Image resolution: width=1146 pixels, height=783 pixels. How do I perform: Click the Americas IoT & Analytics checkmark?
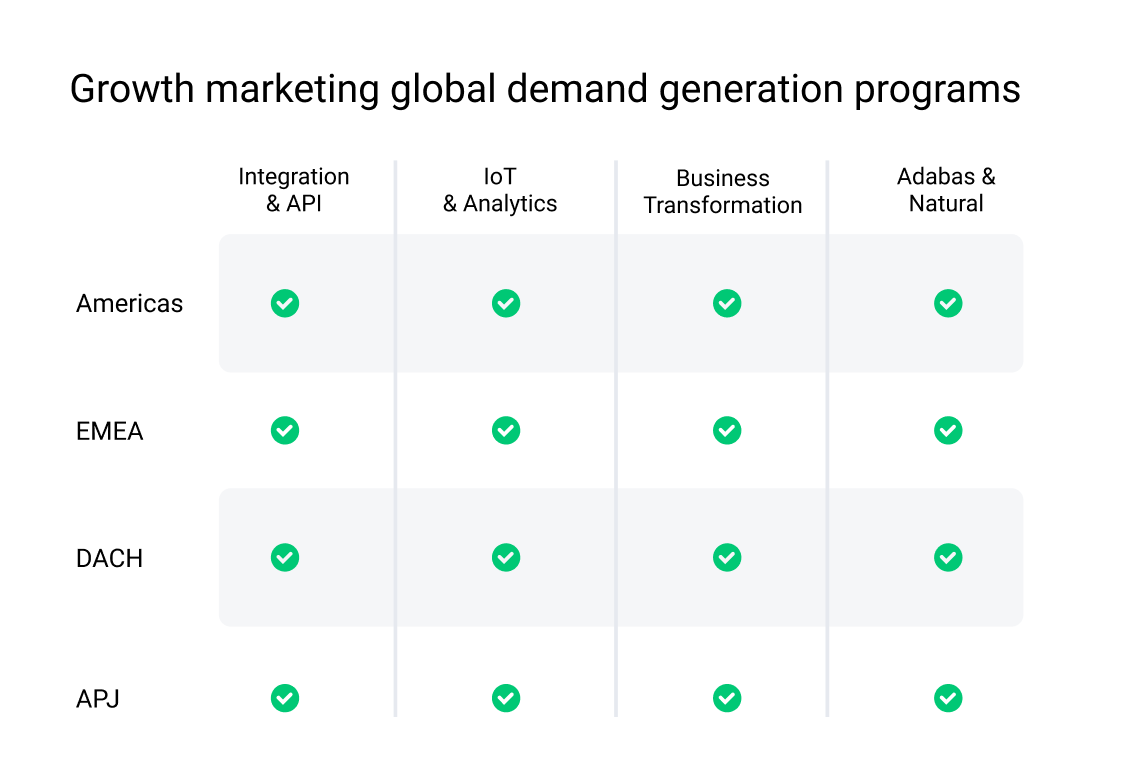pyautogui.click(x=506, y=303)
